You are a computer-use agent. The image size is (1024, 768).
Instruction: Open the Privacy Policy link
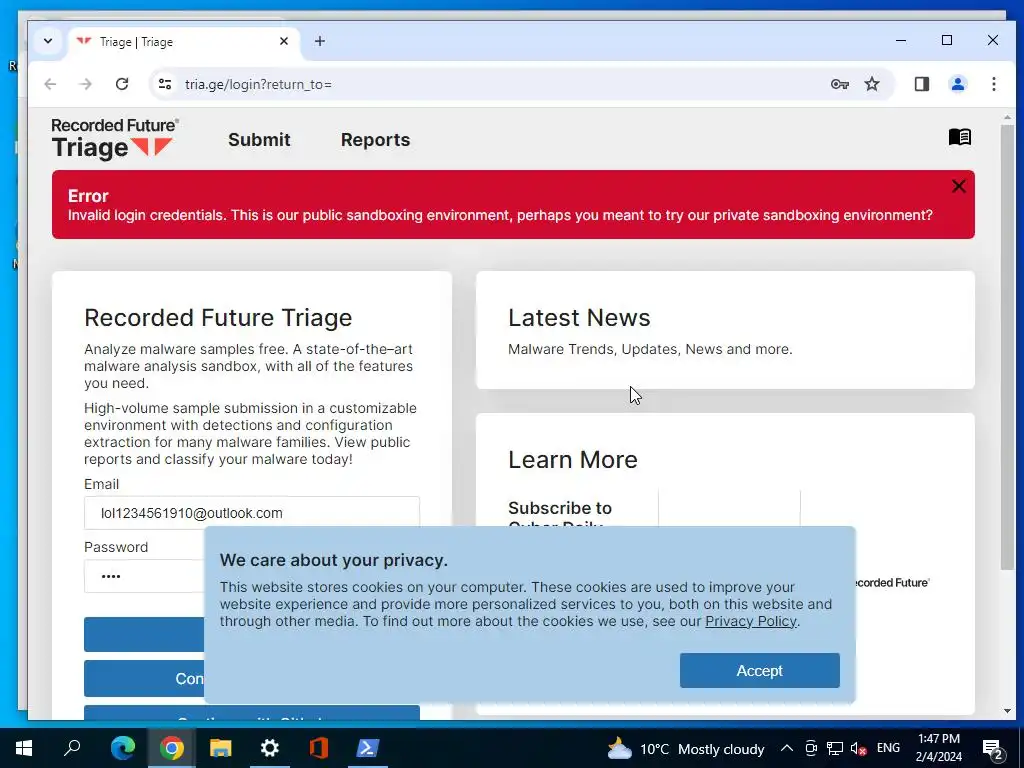pyautogui.click(x=750, y=621)
